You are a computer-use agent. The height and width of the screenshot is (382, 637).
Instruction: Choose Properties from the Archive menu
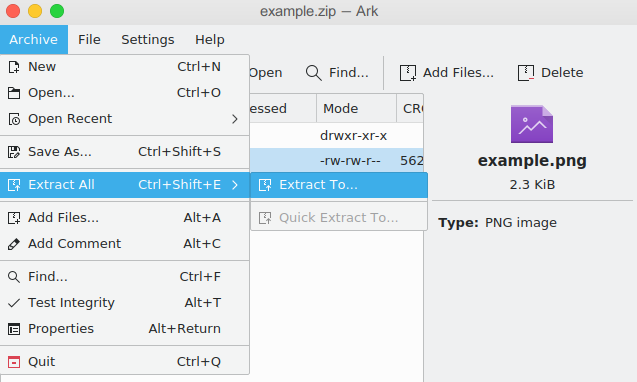[124, 329]
